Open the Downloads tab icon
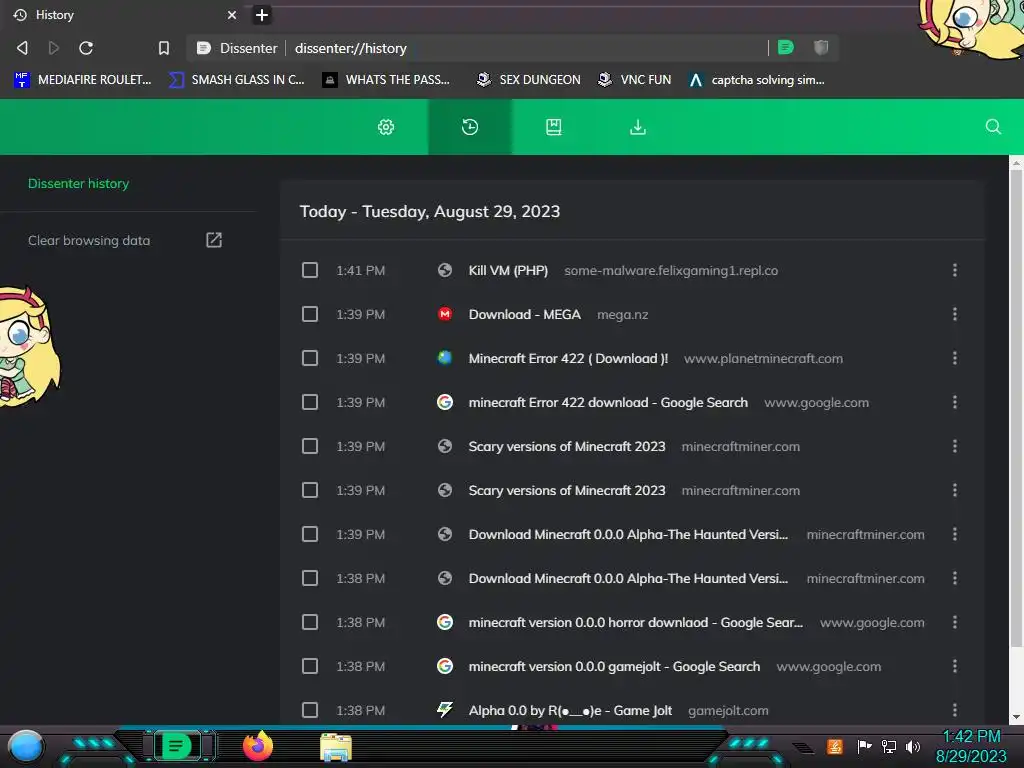The height and width of the screenshot is (768, 1024). (638, 127)
